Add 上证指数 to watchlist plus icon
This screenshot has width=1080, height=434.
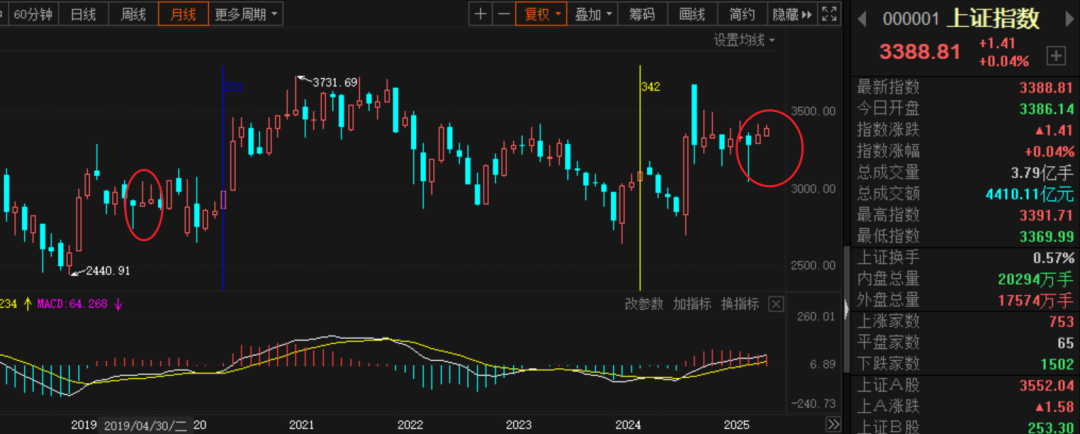1055,56
